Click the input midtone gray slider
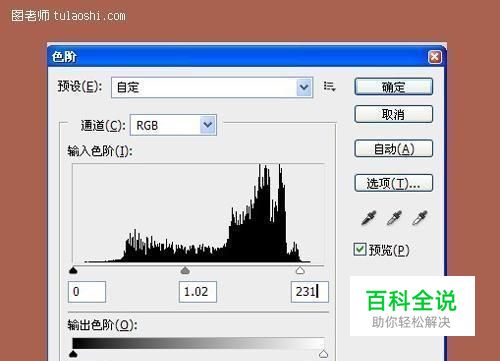500x361 pixels. (185, 270)
